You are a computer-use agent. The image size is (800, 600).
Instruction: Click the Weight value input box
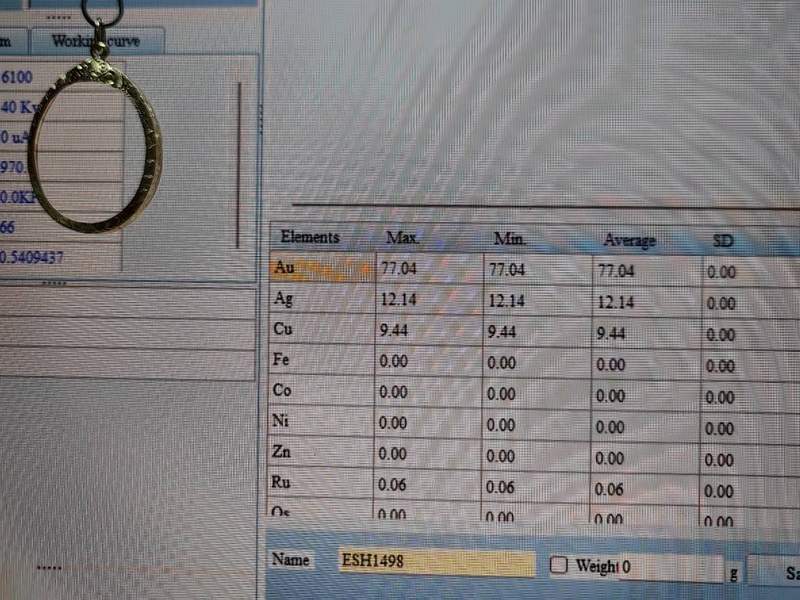(x=668, y=568)
